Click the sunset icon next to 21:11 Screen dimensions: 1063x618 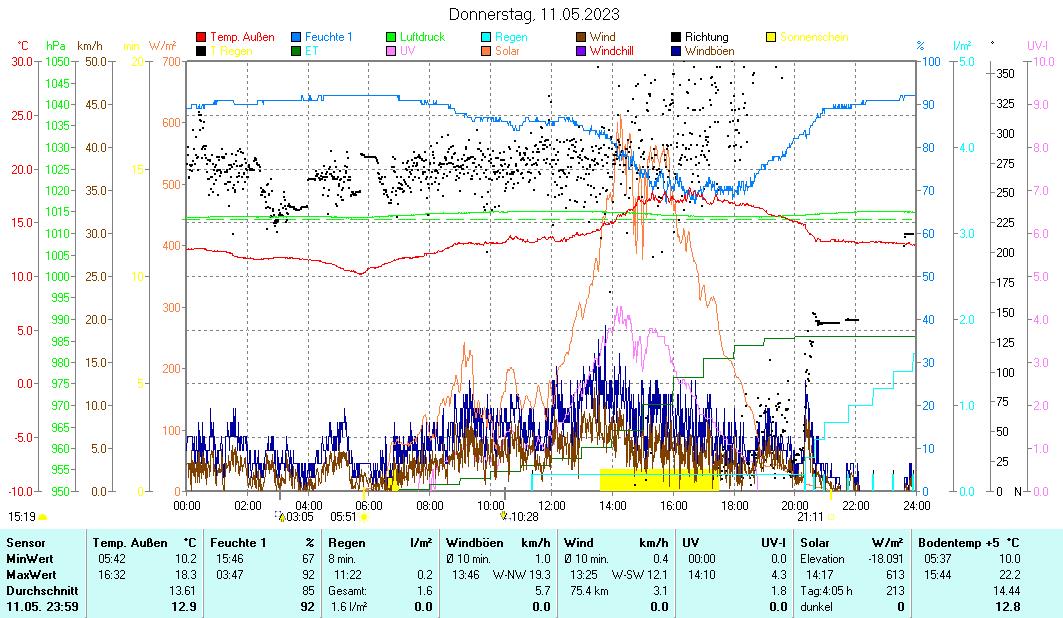pos(831,517)
